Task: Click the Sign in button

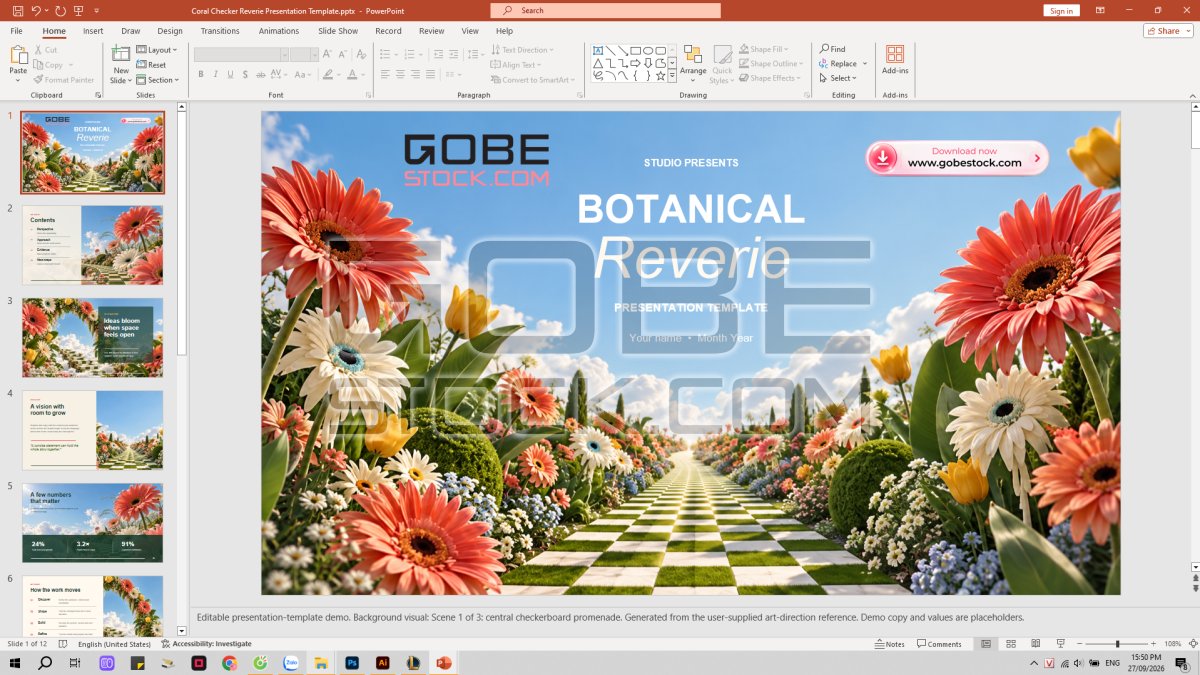Action: click(x=1062, y=10)
